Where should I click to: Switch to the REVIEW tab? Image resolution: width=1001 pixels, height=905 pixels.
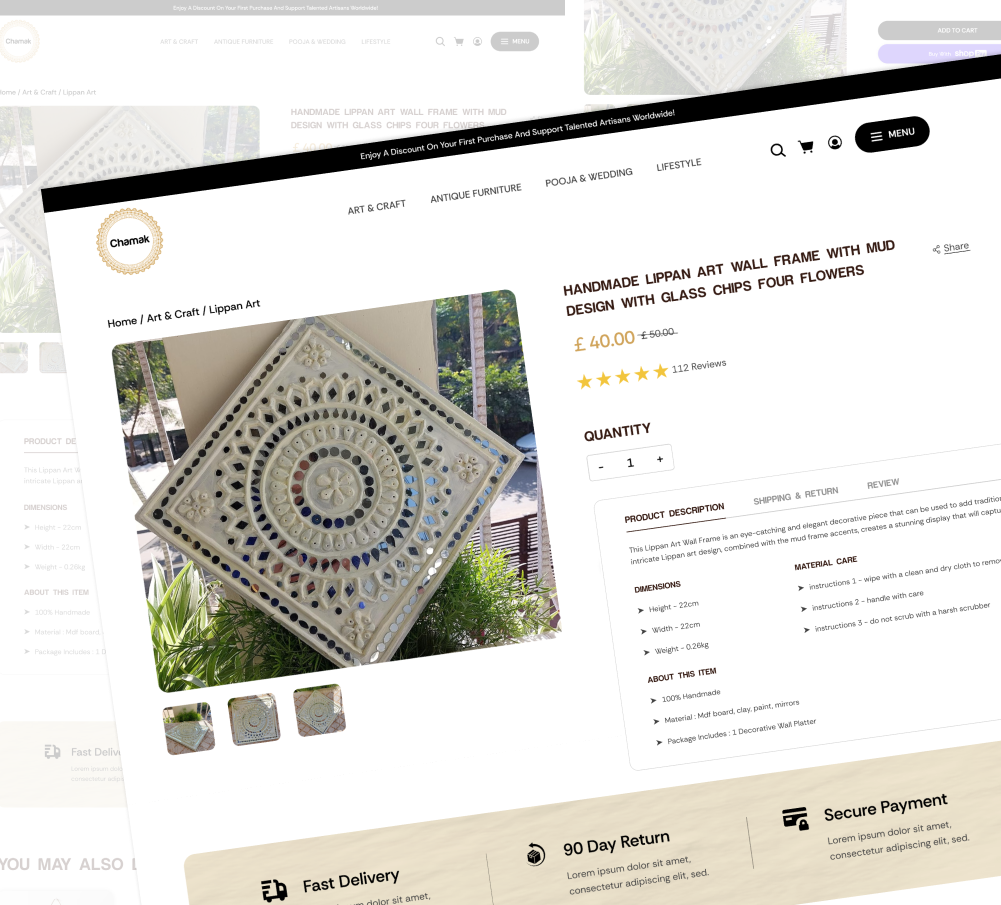pyautogui.click(x=883, y=484)
